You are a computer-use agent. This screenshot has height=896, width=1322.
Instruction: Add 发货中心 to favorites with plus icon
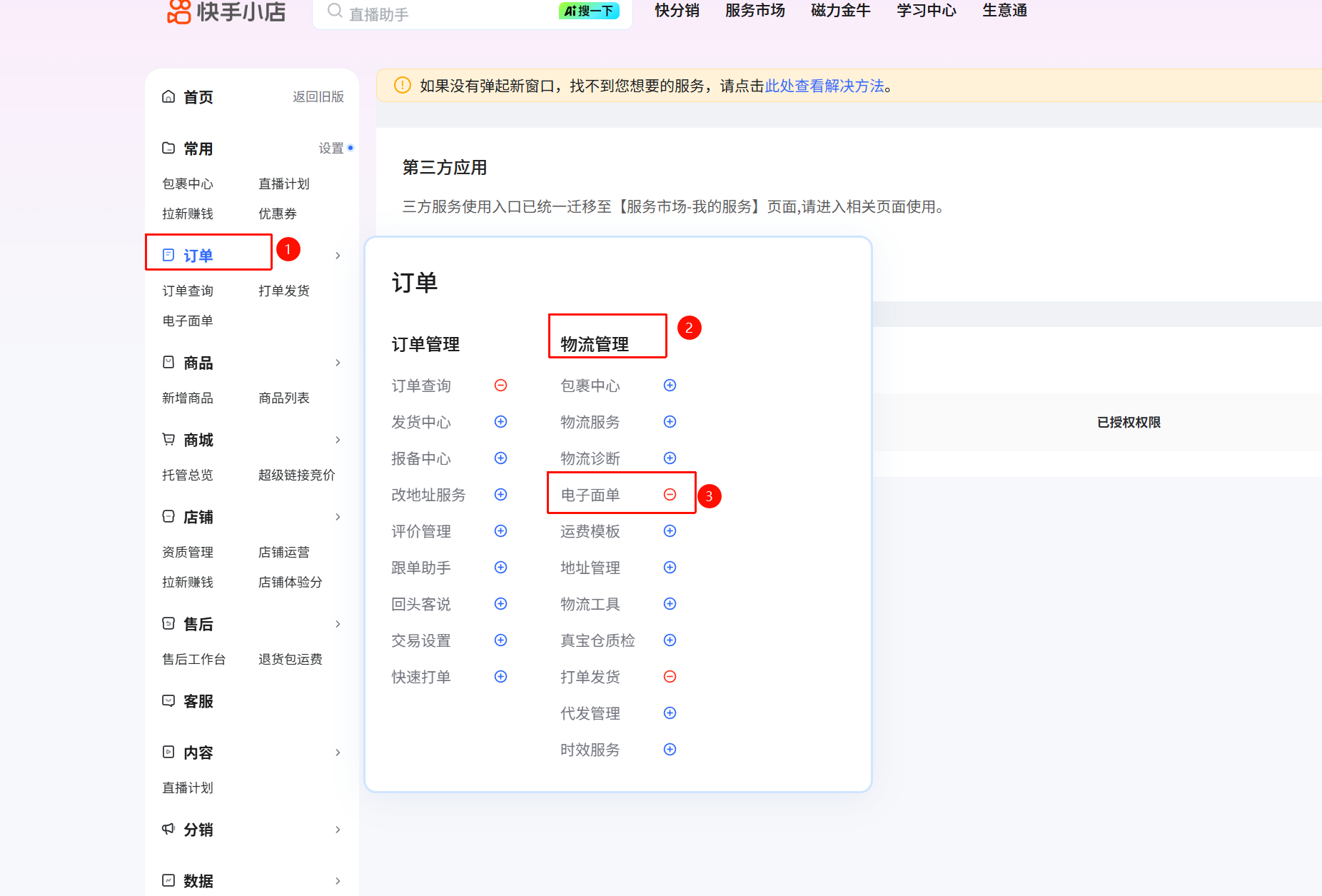[500, 422]
